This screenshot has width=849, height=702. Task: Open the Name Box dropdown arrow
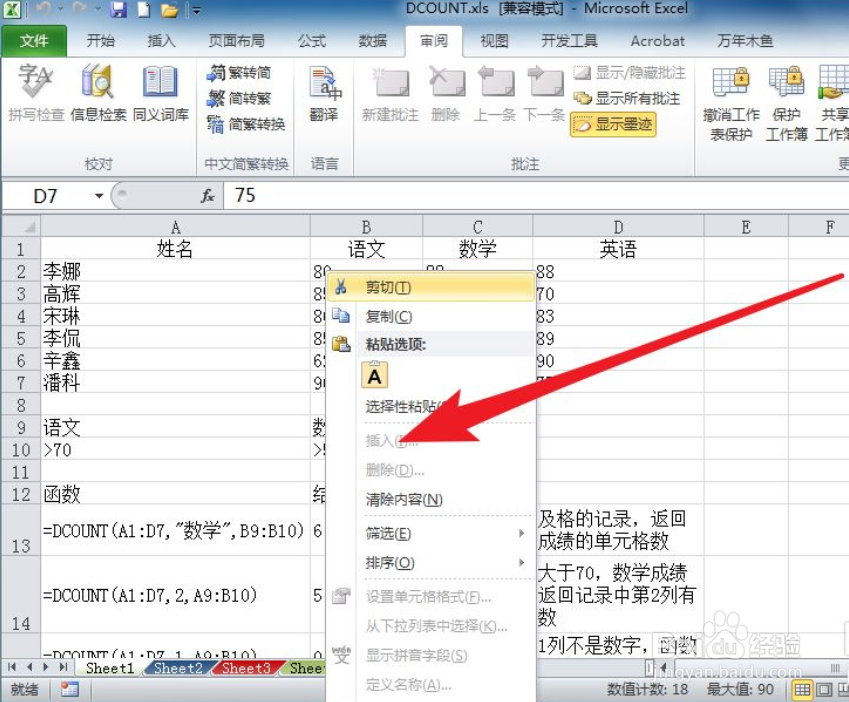coord(99,196)
